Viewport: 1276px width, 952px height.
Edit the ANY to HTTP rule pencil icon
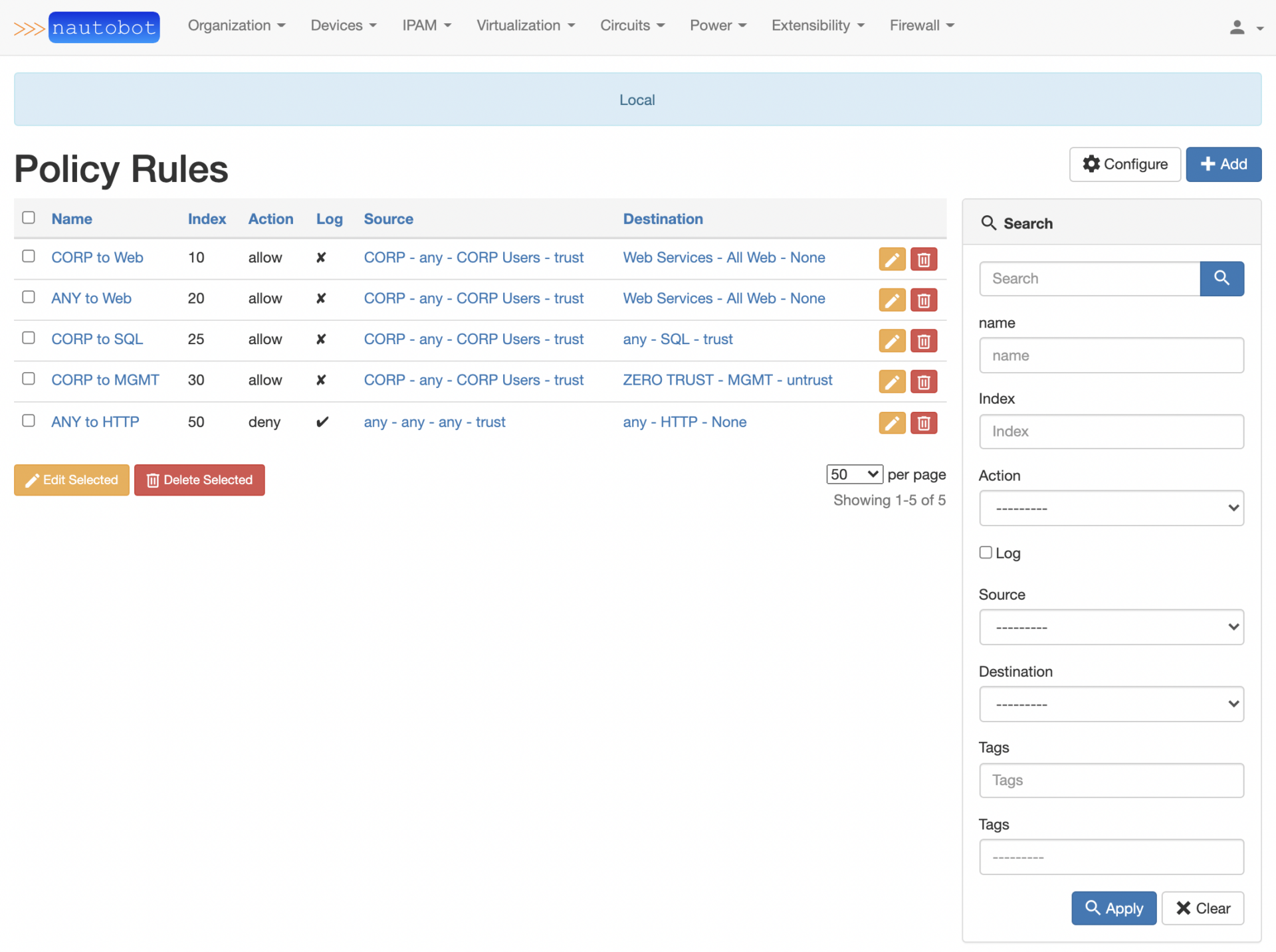[892, 423]
